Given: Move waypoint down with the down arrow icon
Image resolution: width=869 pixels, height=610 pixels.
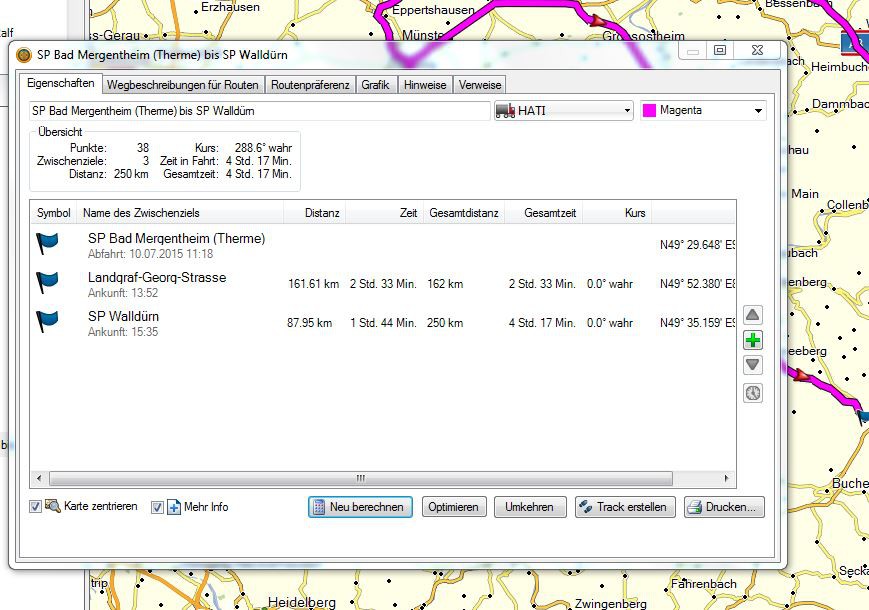Looking at the screenshot, I should pos(753,365).
